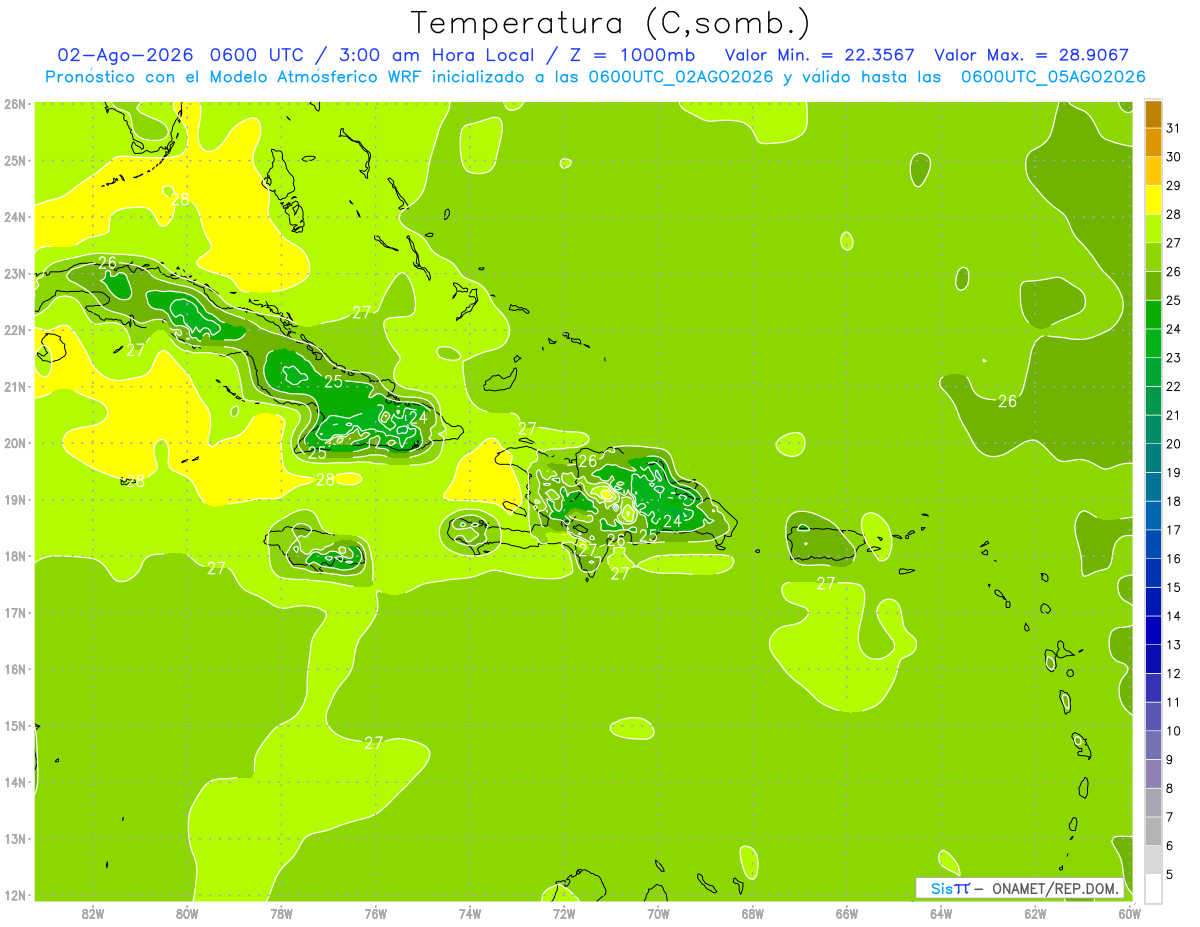This screenshot has height=927, width=1200.
Task: Pick the legend color band between 22 and 23
Action: (x=1153, y=372)
